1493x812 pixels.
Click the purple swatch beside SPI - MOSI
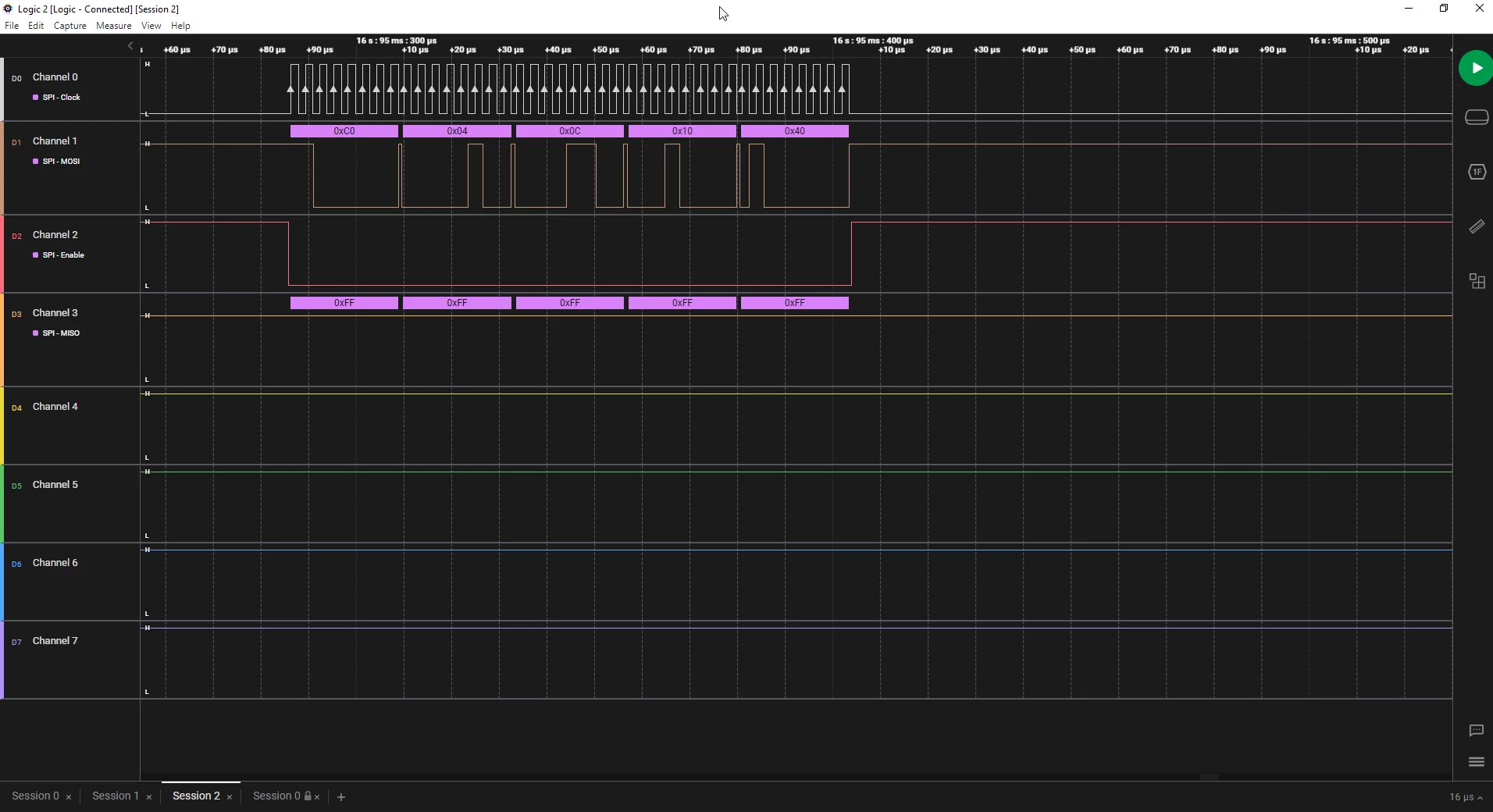coord(36,162)
